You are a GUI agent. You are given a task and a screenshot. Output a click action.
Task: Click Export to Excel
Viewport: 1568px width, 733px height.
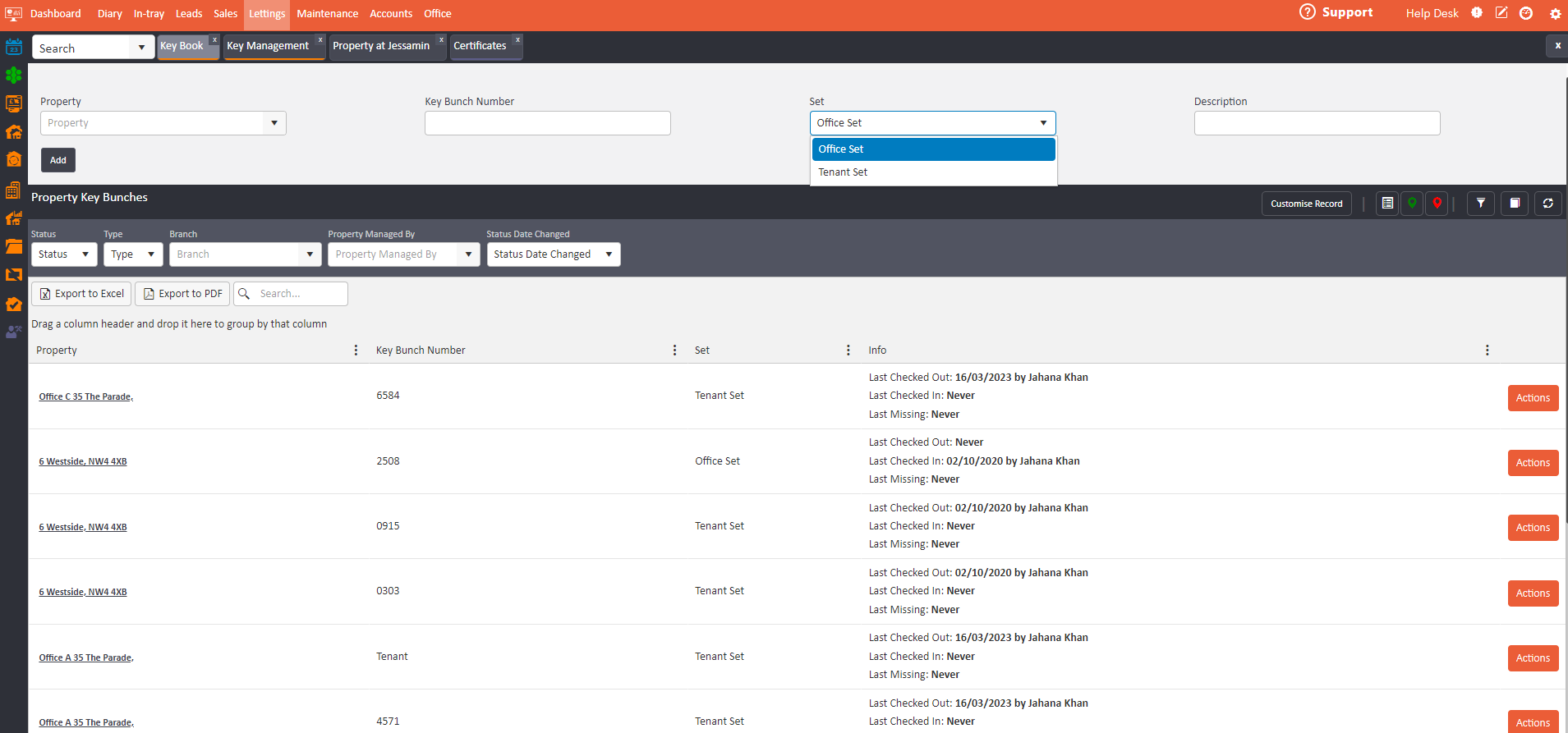coord(81,294)
